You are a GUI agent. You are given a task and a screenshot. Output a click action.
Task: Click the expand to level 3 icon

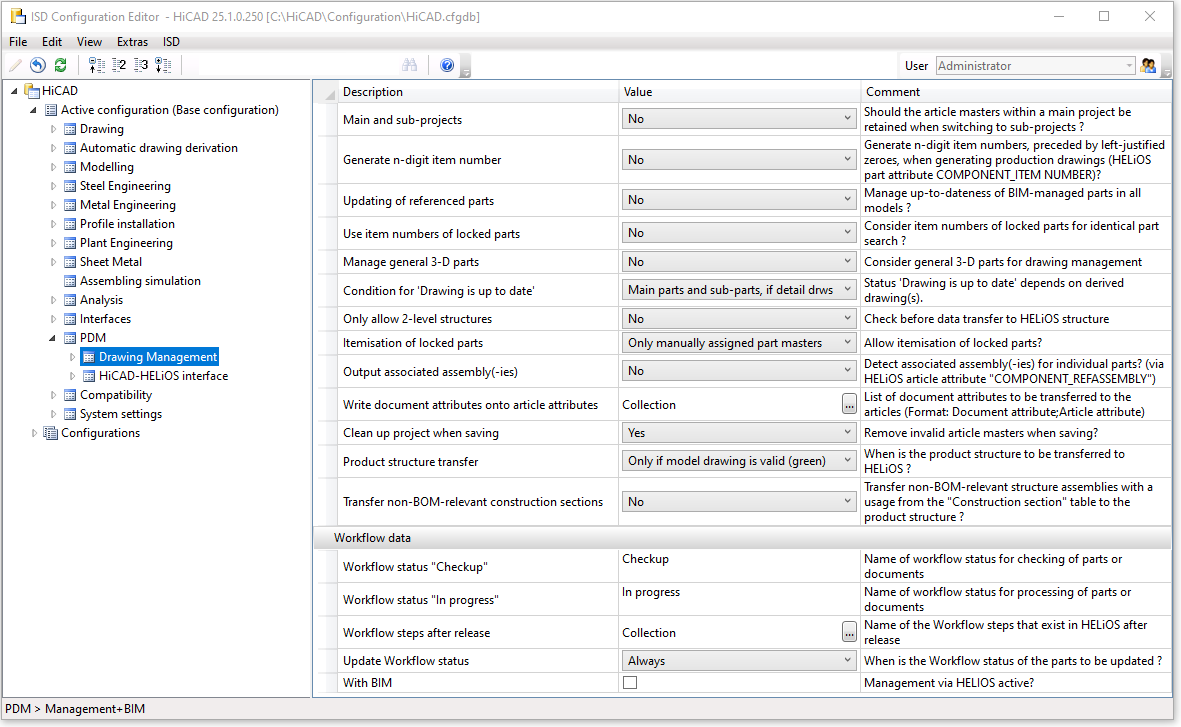pos(141,66)
